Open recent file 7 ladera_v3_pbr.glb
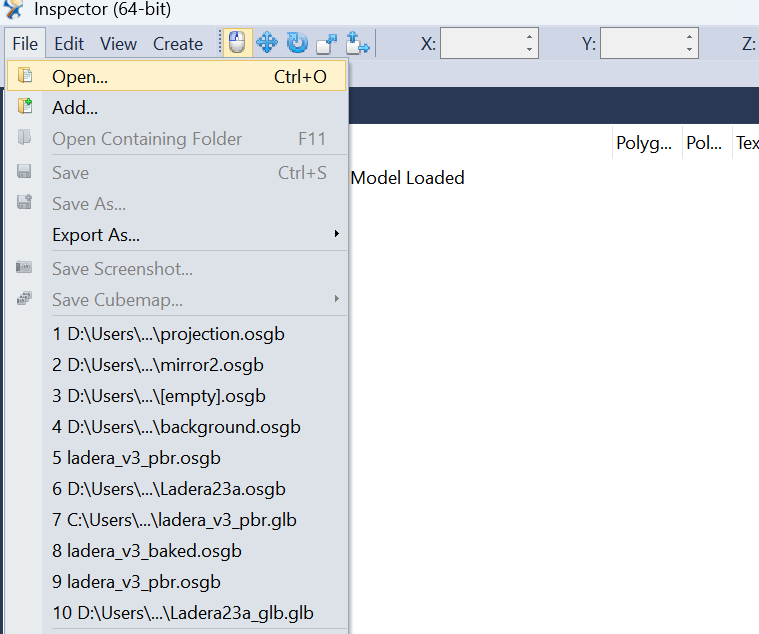The image size is (759, 634). pyautogui.click(x=177, y=520)
